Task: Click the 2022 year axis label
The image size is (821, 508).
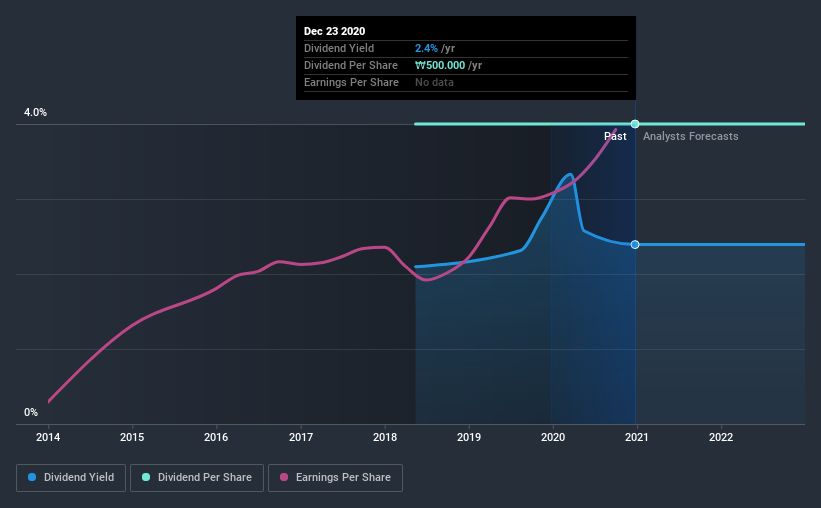Action: [x=721, y=437]
